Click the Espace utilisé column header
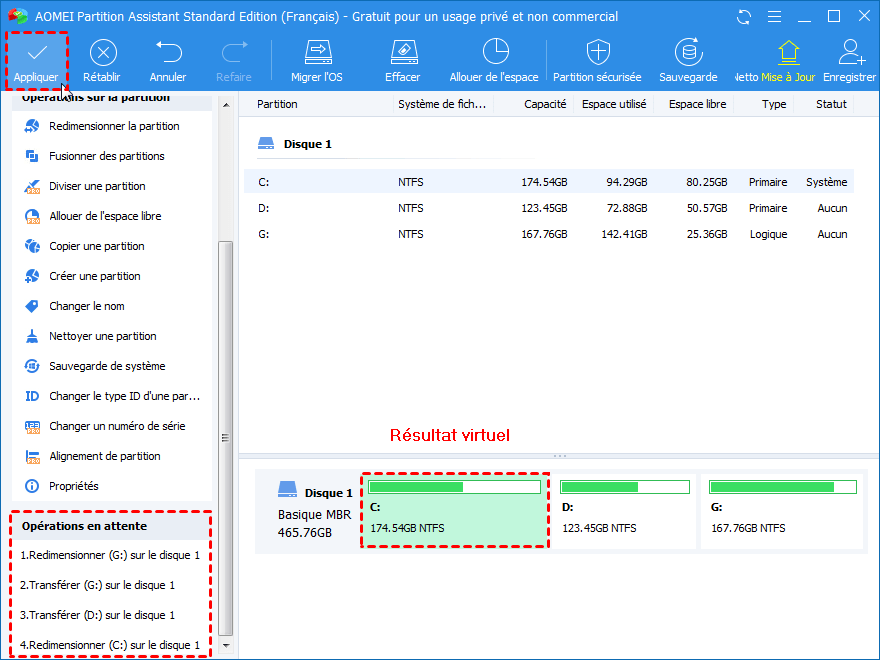 click(613, 104)
